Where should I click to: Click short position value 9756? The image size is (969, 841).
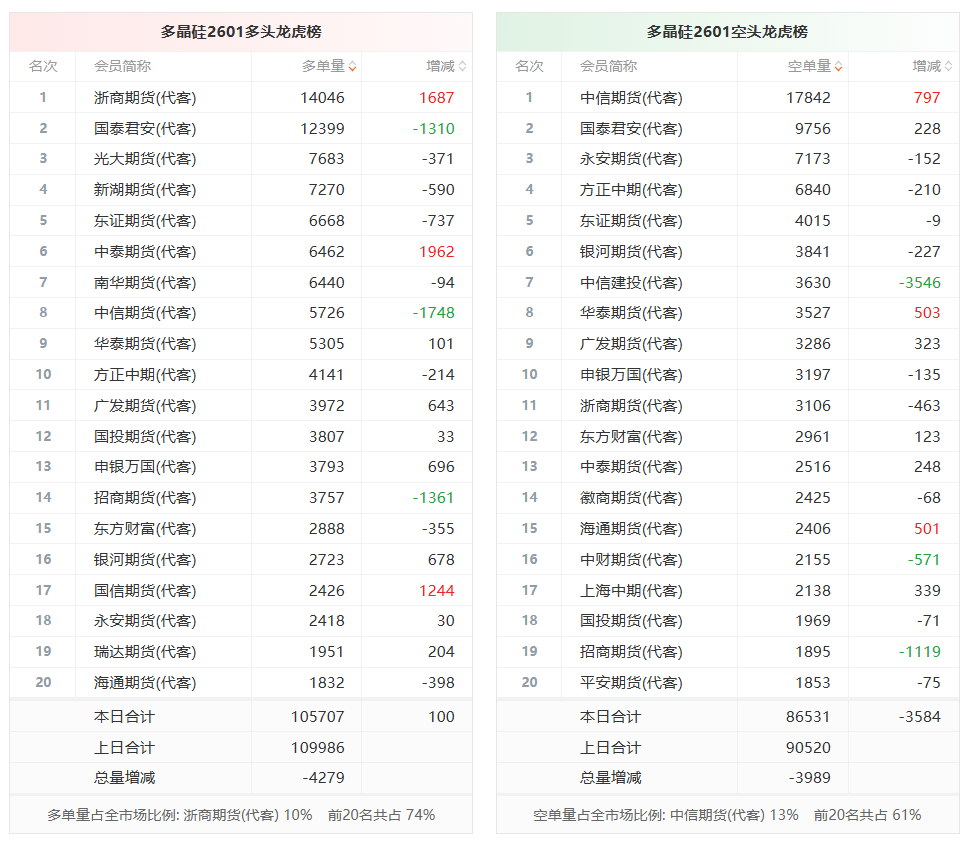pyautogui.click(x=813, y=129)
